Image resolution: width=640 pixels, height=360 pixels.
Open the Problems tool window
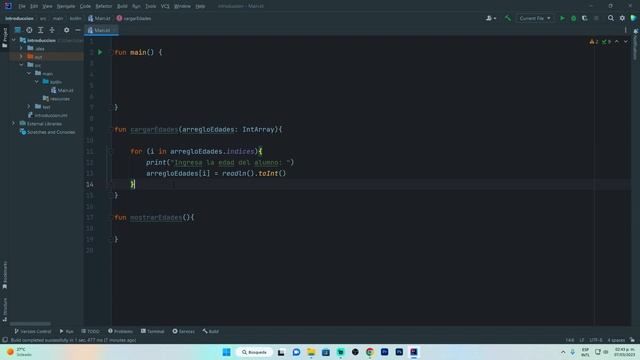(120, 331)
